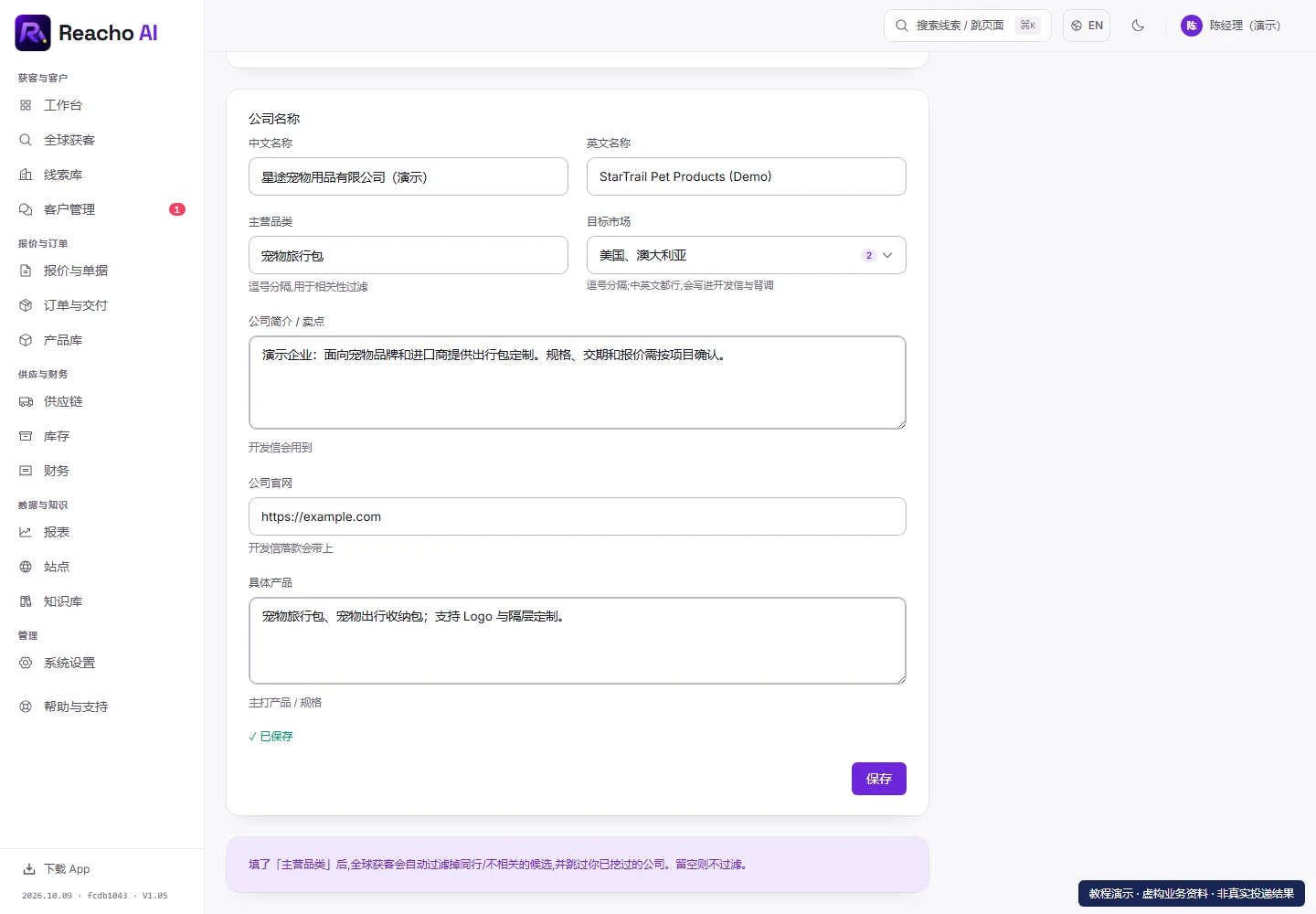Open the 美国、澳大利亚 market selector
The width and height of the screenshot is (1316, 914).
click(x=747, y=255)
